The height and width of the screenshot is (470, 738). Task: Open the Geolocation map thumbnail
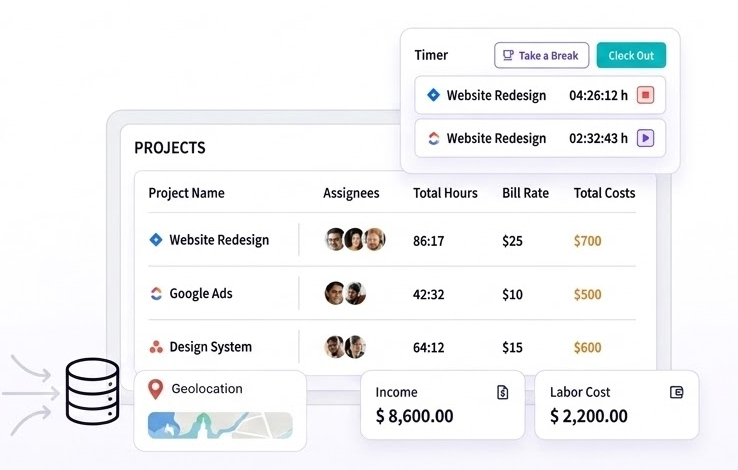coord(220,425)
